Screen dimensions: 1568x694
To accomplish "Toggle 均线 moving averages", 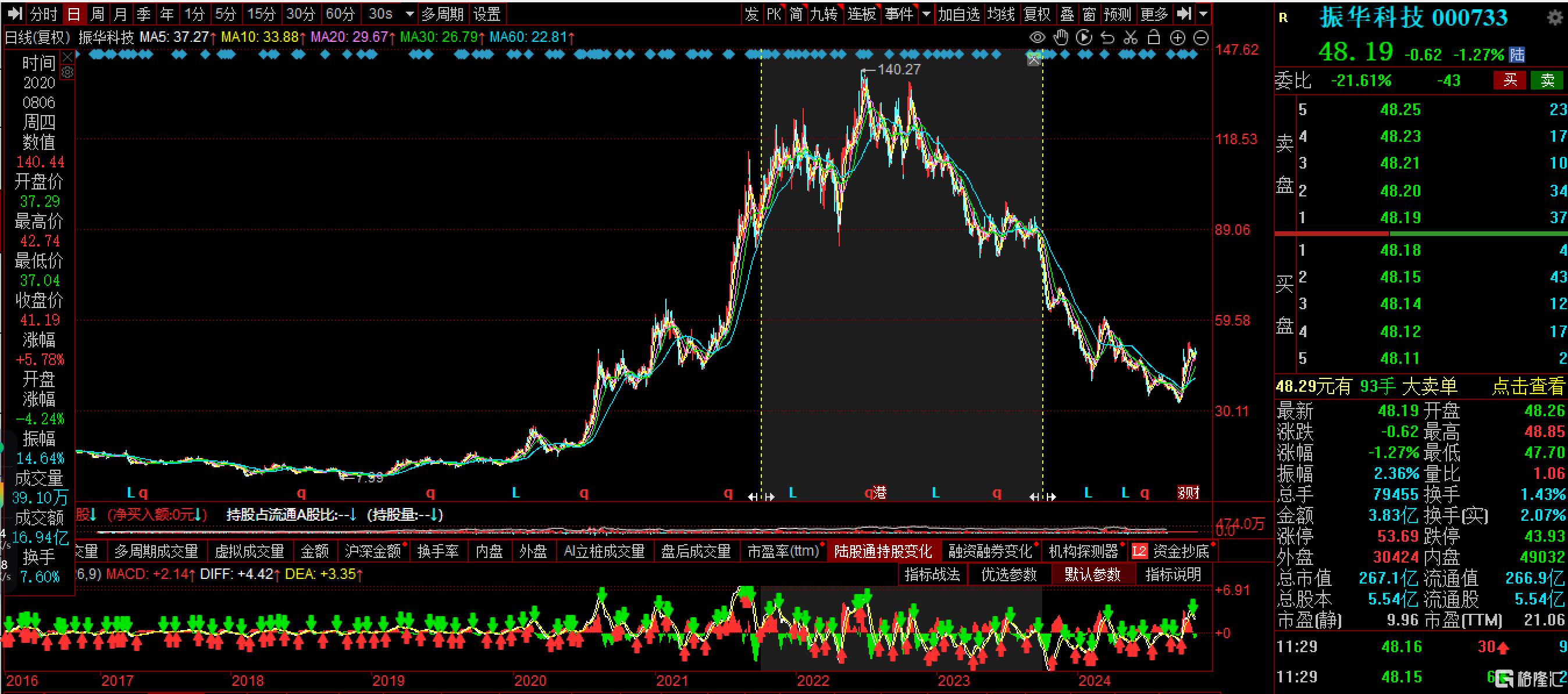I will [x=1001, y=13].
